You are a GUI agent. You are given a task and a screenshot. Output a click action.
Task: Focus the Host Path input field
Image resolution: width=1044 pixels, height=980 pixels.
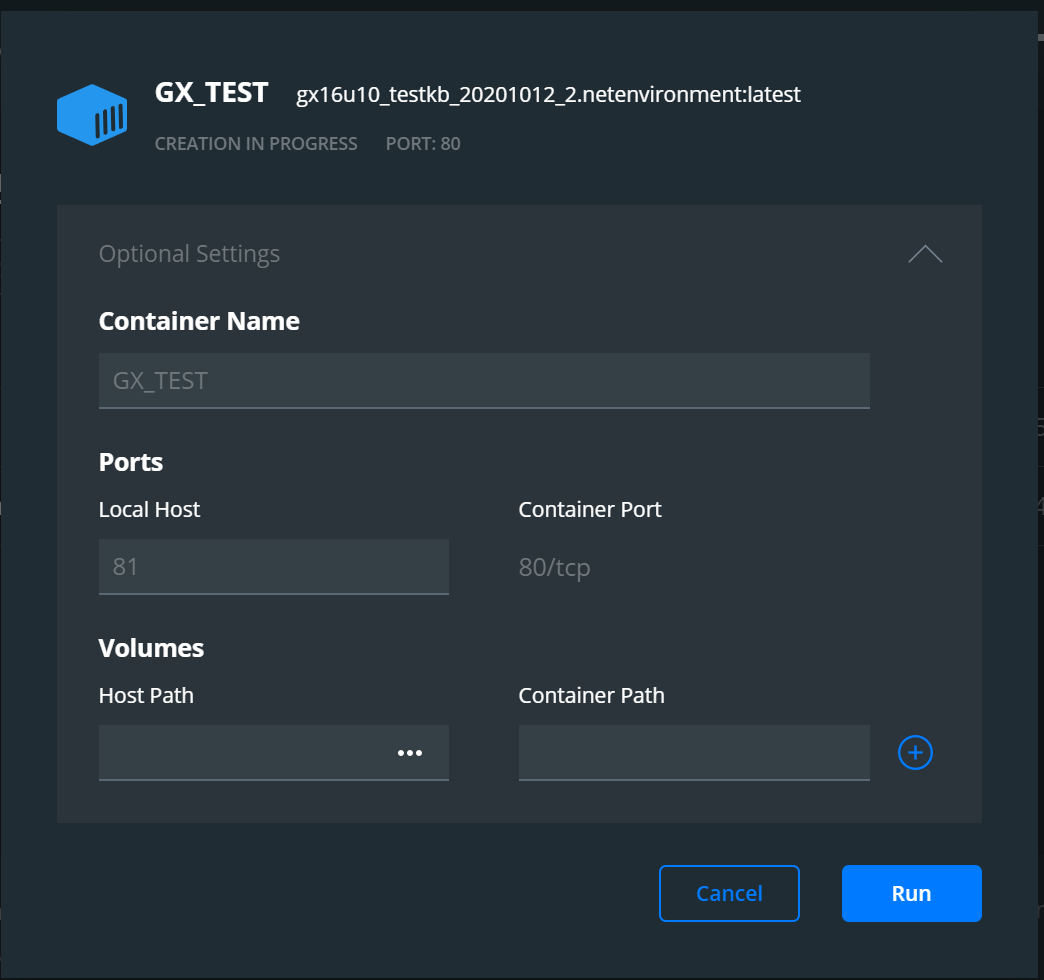pos(274,752)
